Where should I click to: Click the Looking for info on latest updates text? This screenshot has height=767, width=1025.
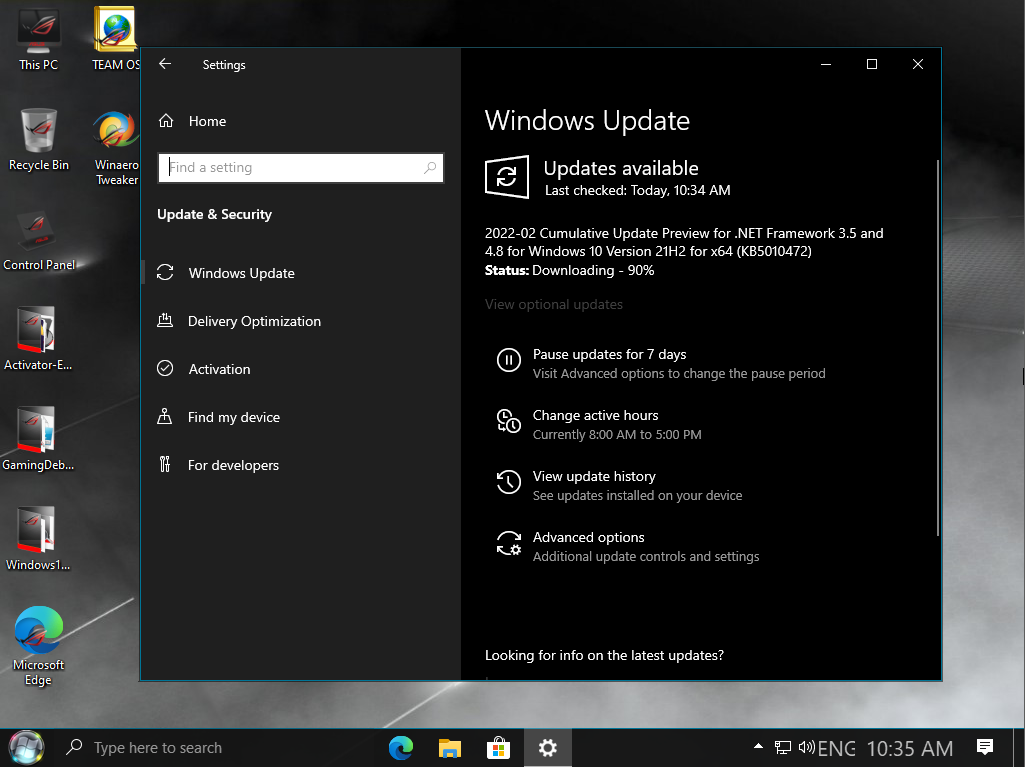coord(605,655)
